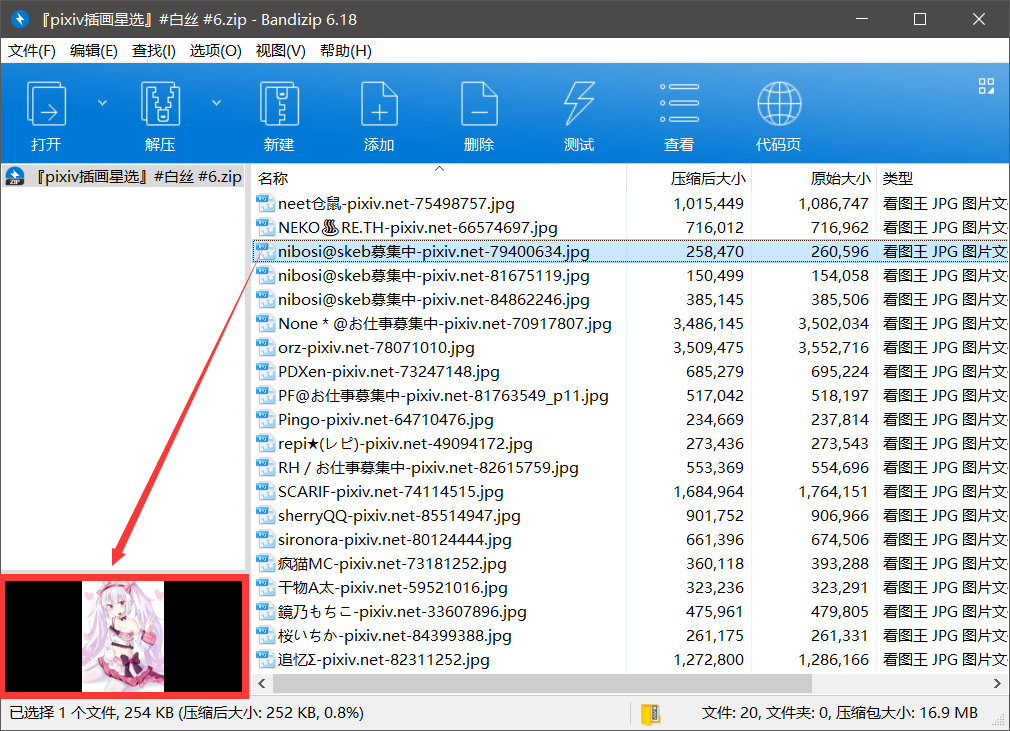
Task: Maximize the Bandizip window
Action: coord(920,19)
